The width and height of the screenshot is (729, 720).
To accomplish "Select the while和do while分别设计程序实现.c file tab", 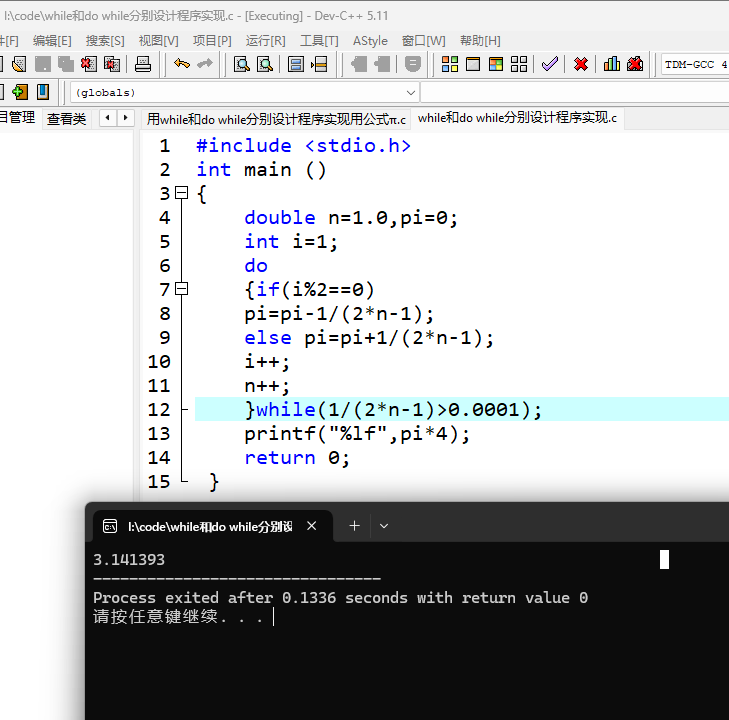I will coord(517,118).
